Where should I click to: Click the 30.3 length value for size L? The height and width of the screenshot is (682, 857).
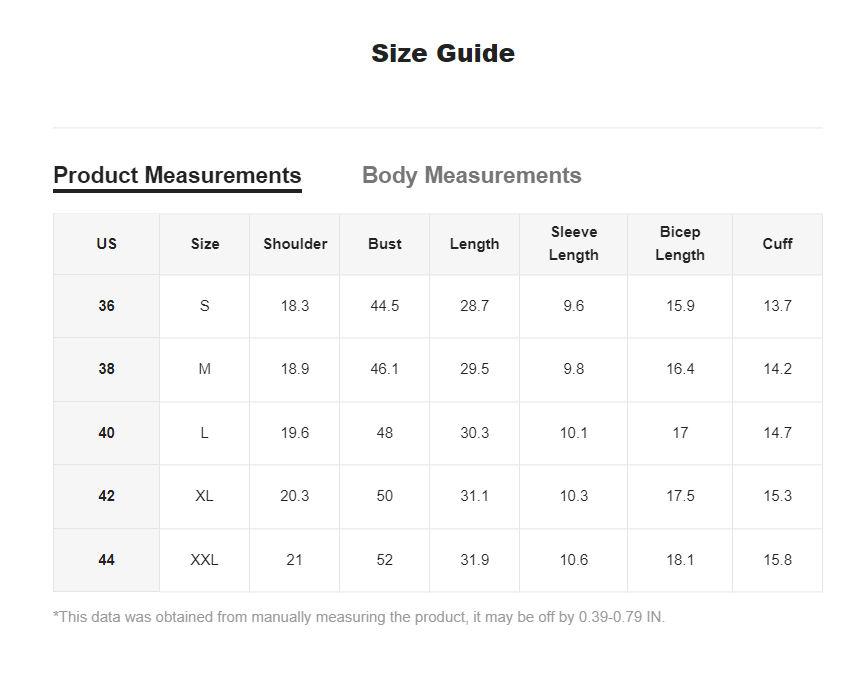coord(474,433)
